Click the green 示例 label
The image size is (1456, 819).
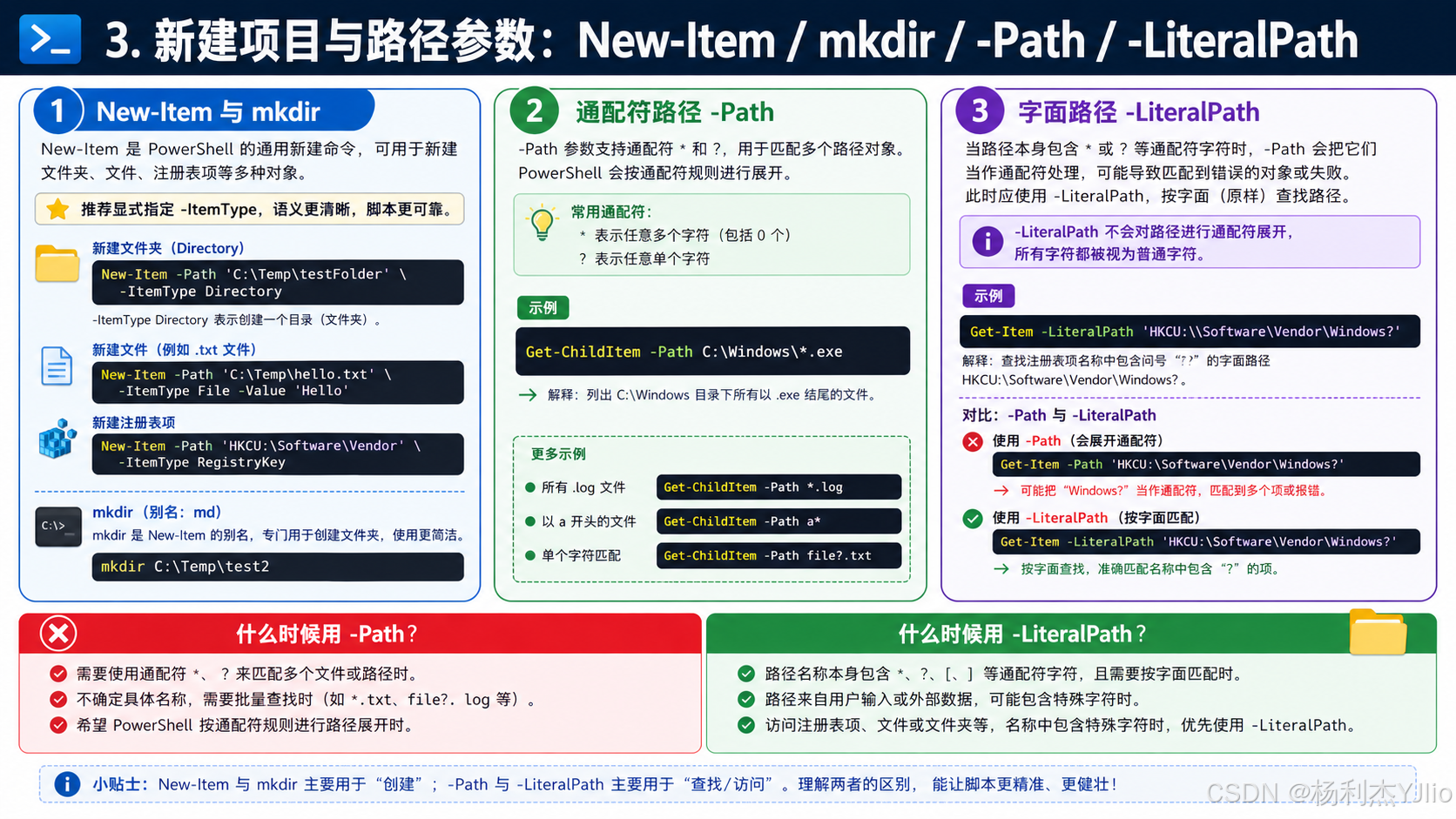[x=543, y=308]
